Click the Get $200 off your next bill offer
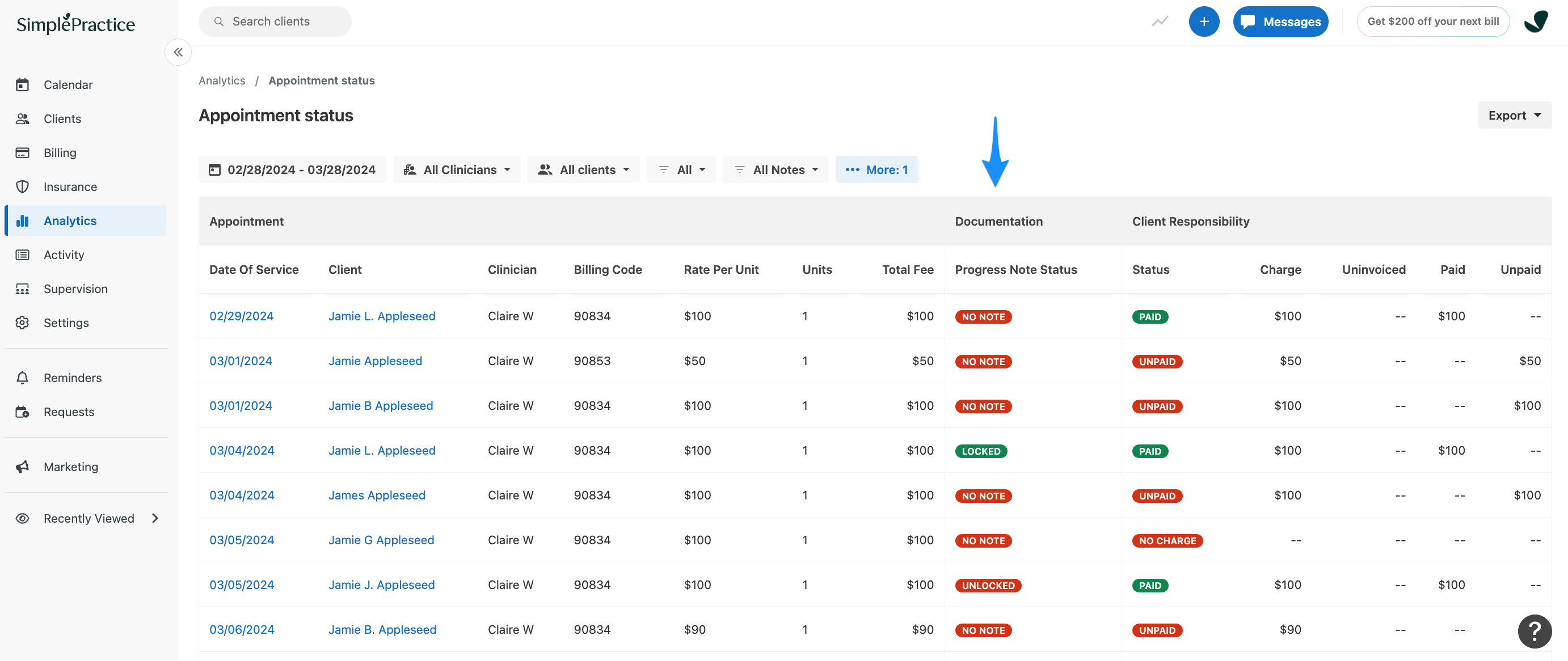The image size is (1568, 661). point(1433,20)
